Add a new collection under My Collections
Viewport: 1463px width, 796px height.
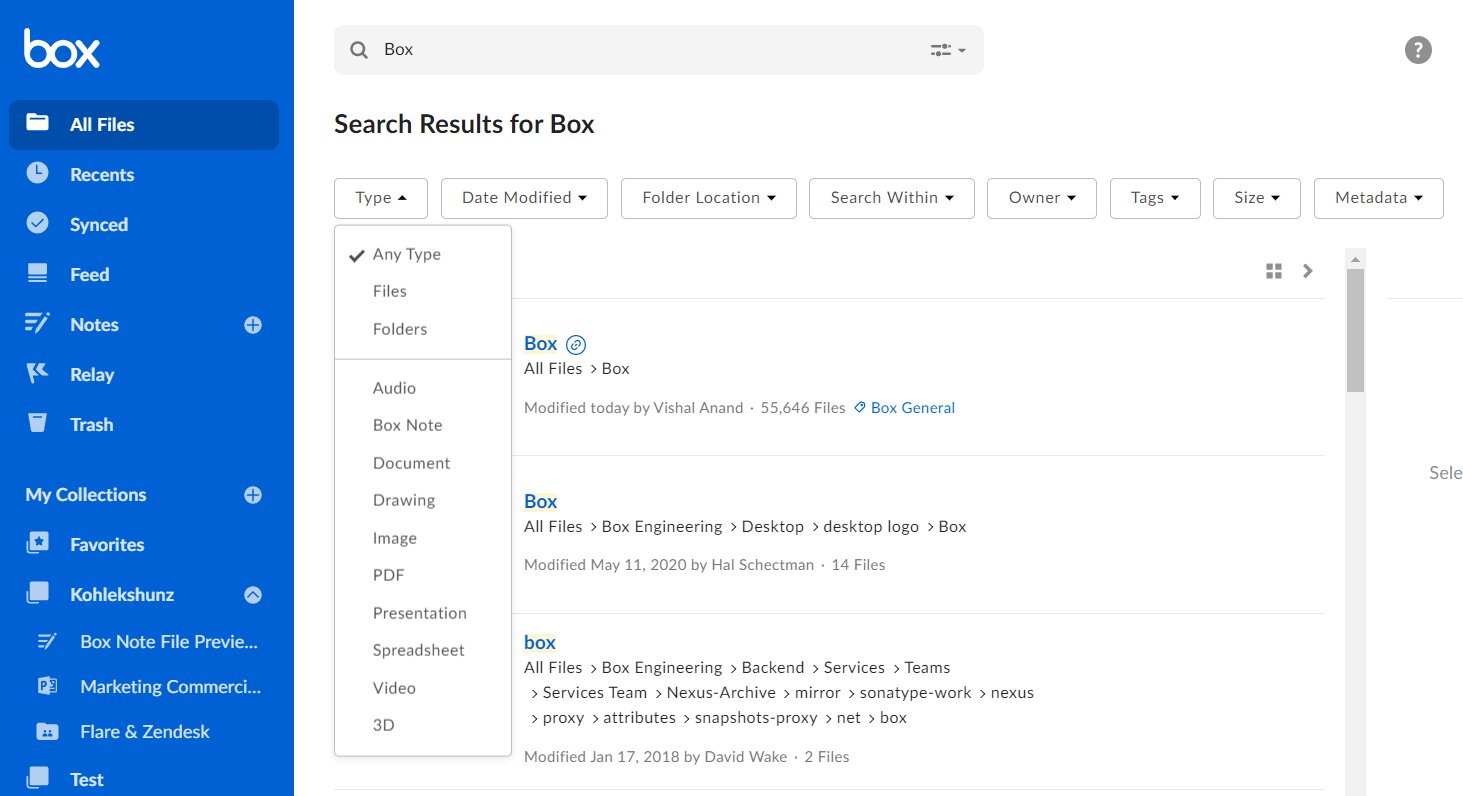point(252,494)
